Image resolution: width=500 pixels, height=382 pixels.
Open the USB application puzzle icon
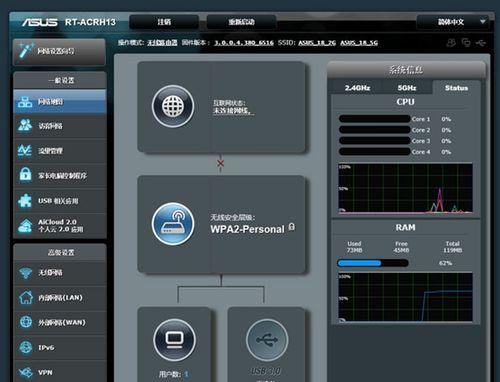click(x=25, y=200)
